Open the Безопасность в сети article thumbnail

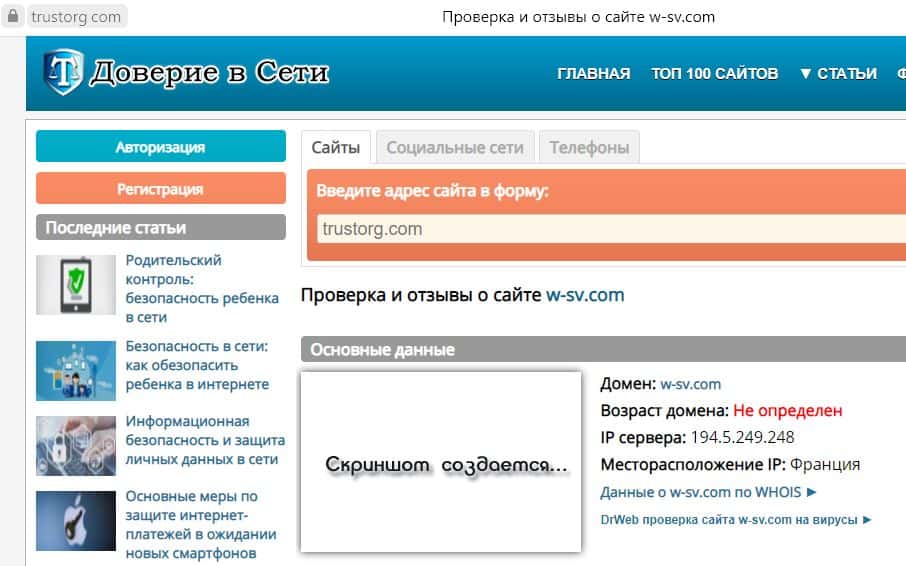(x=76, y=371)
